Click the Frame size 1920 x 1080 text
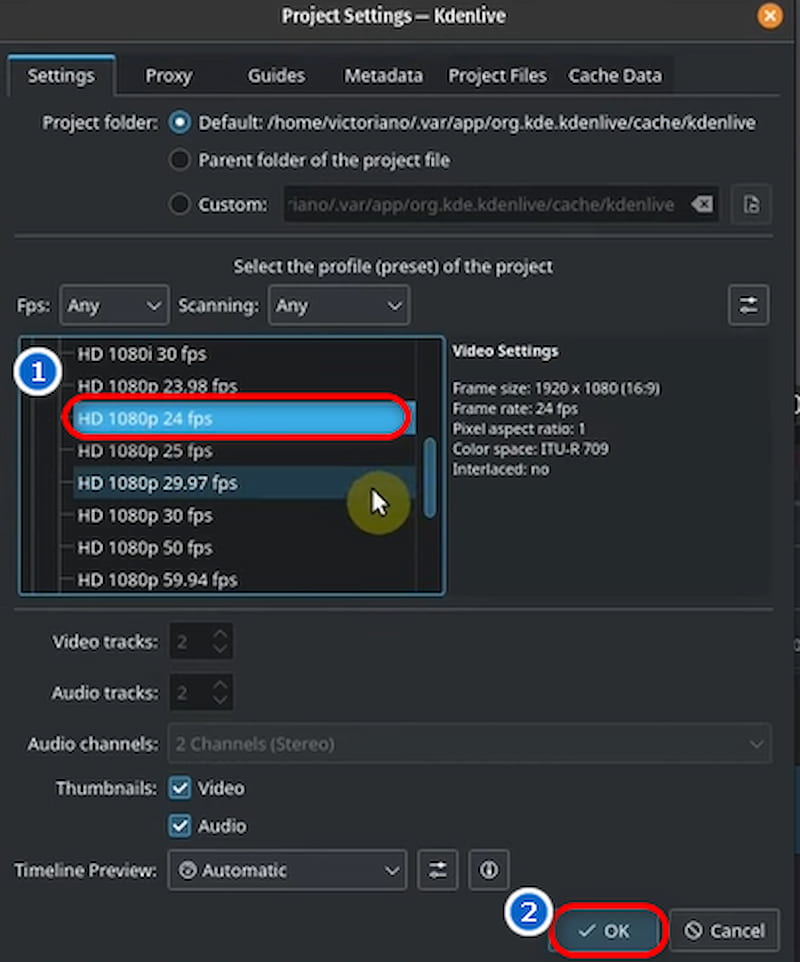The image size is (800, 962). tap(556, 388)
